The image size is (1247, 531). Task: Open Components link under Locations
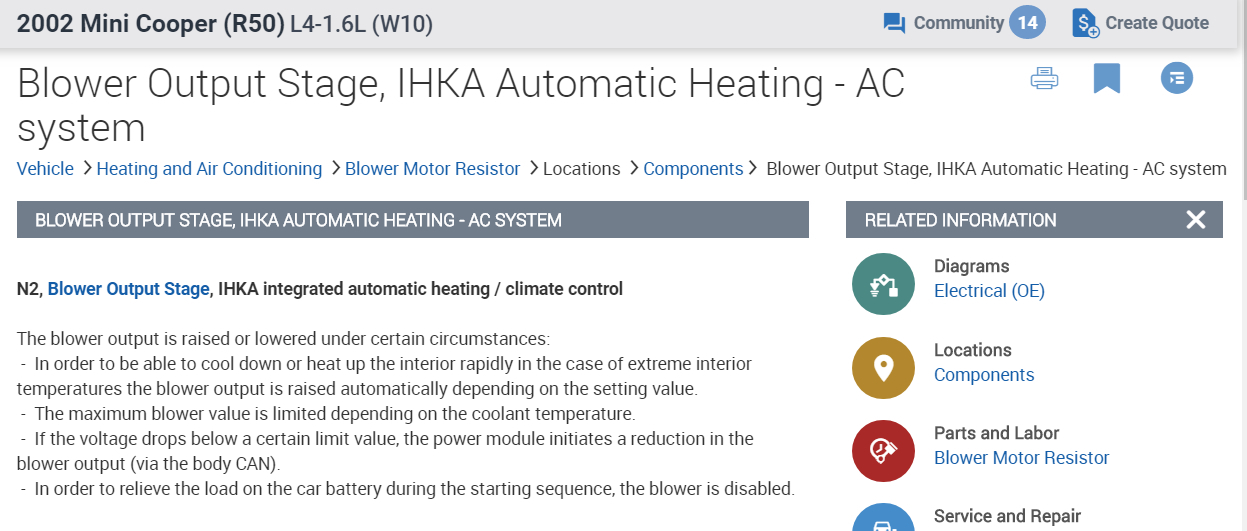(x=984, y=375)
